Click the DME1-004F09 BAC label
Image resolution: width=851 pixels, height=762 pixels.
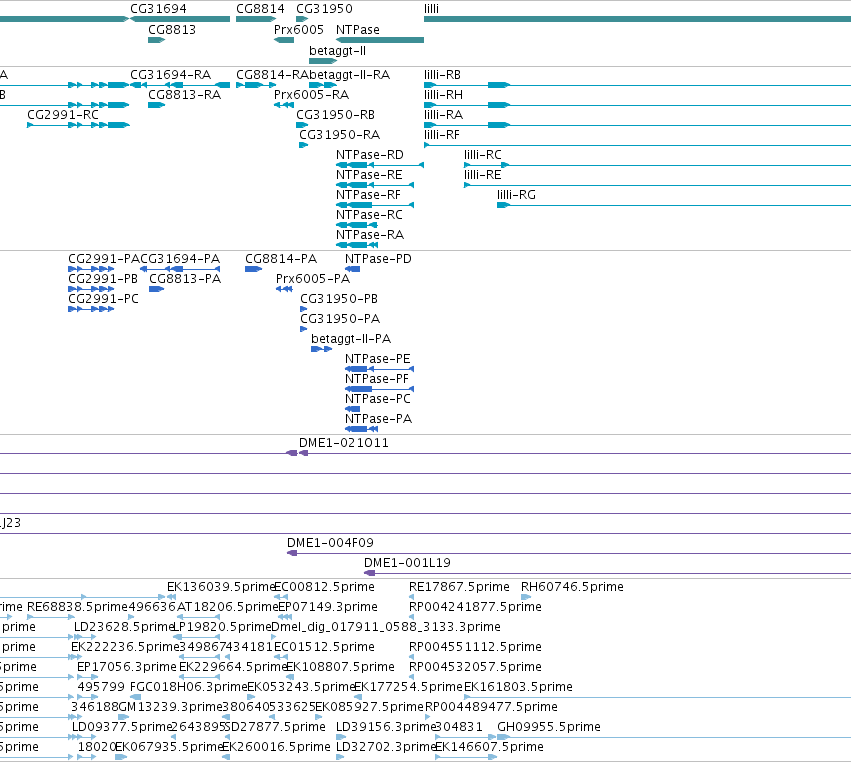pos(330,543)
